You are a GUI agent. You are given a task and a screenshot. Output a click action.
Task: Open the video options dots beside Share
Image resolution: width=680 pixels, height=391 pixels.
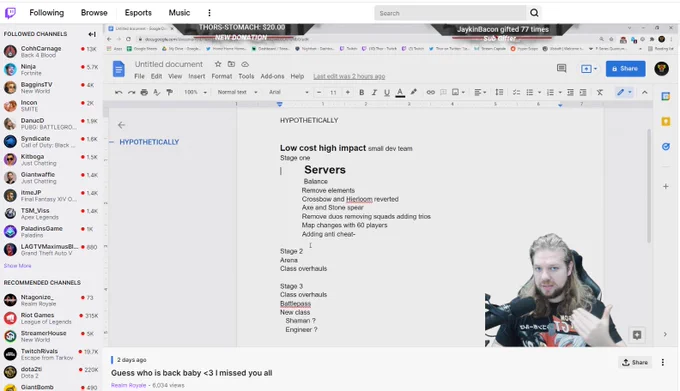point(663,362)
